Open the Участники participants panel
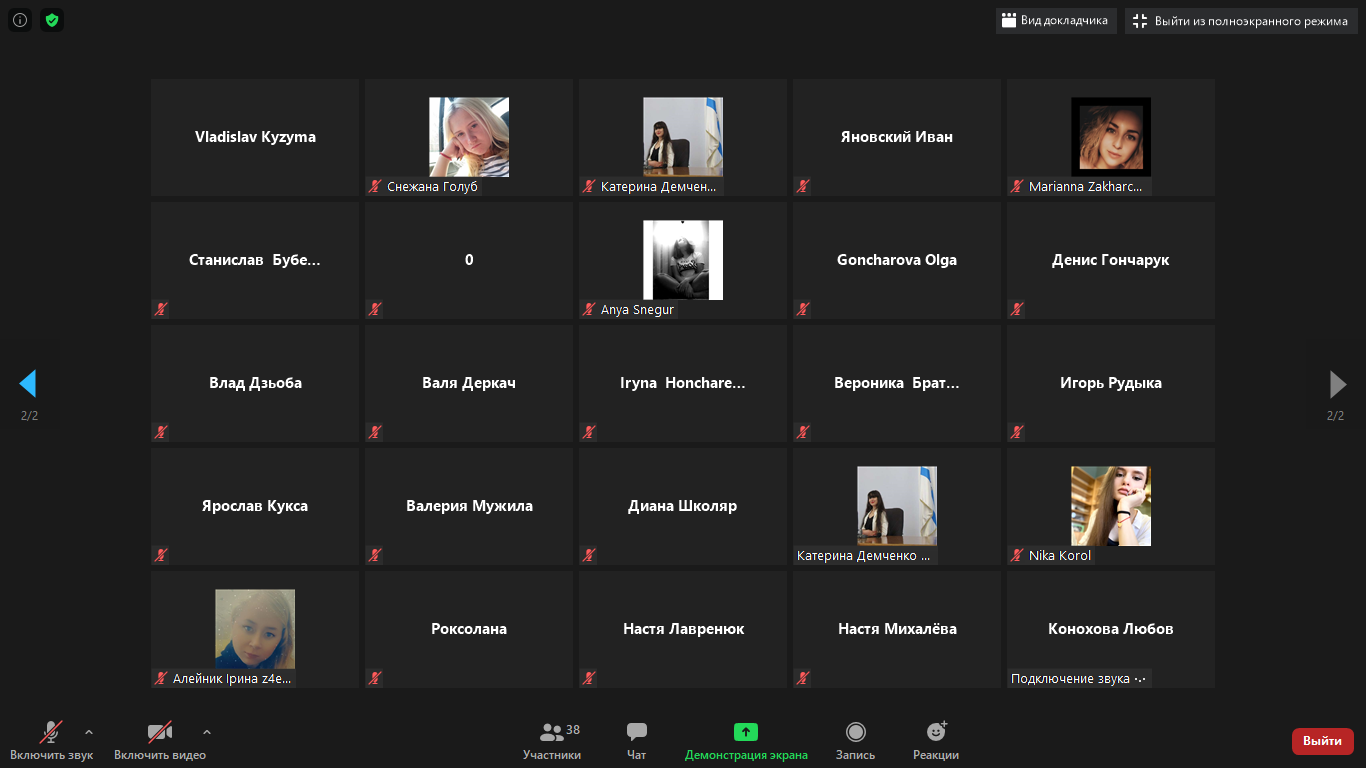The width and height of the screenshot is (1366, 768). pyautogui.click(x=552, y=741)
